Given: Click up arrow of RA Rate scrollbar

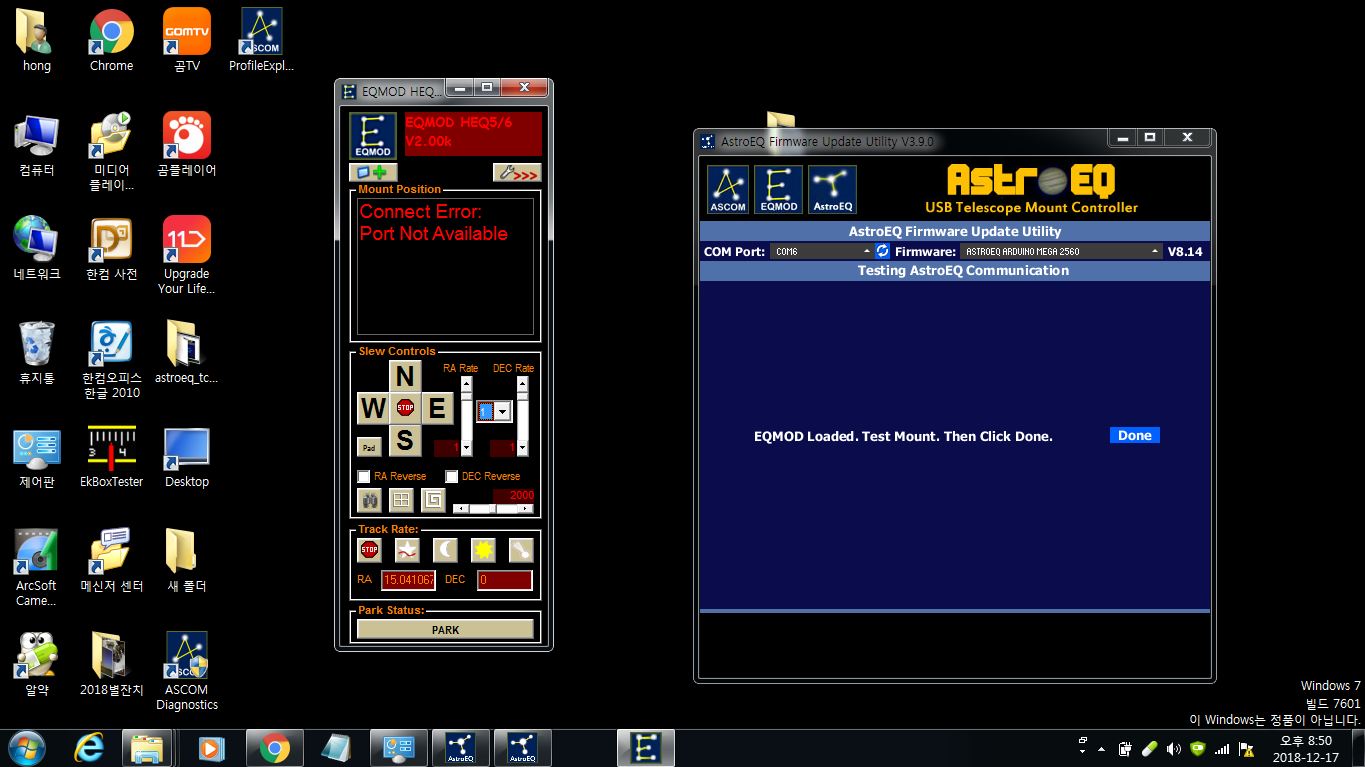Looking at the screenshot, I should coord(466,383).
